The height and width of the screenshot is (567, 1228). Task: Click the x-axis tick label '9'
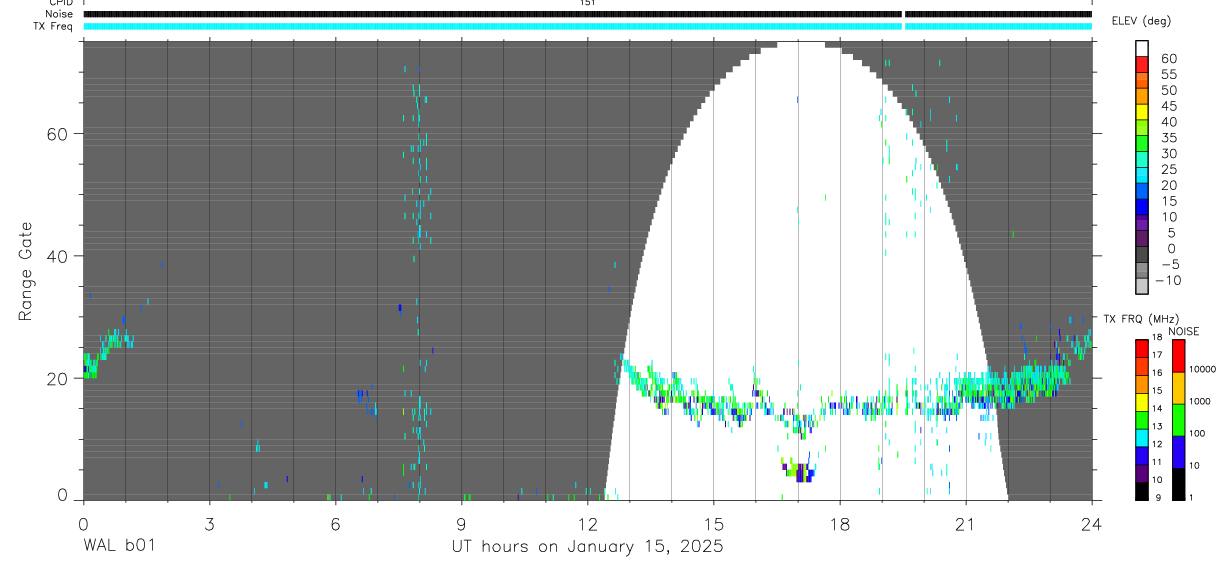point(461,523)
